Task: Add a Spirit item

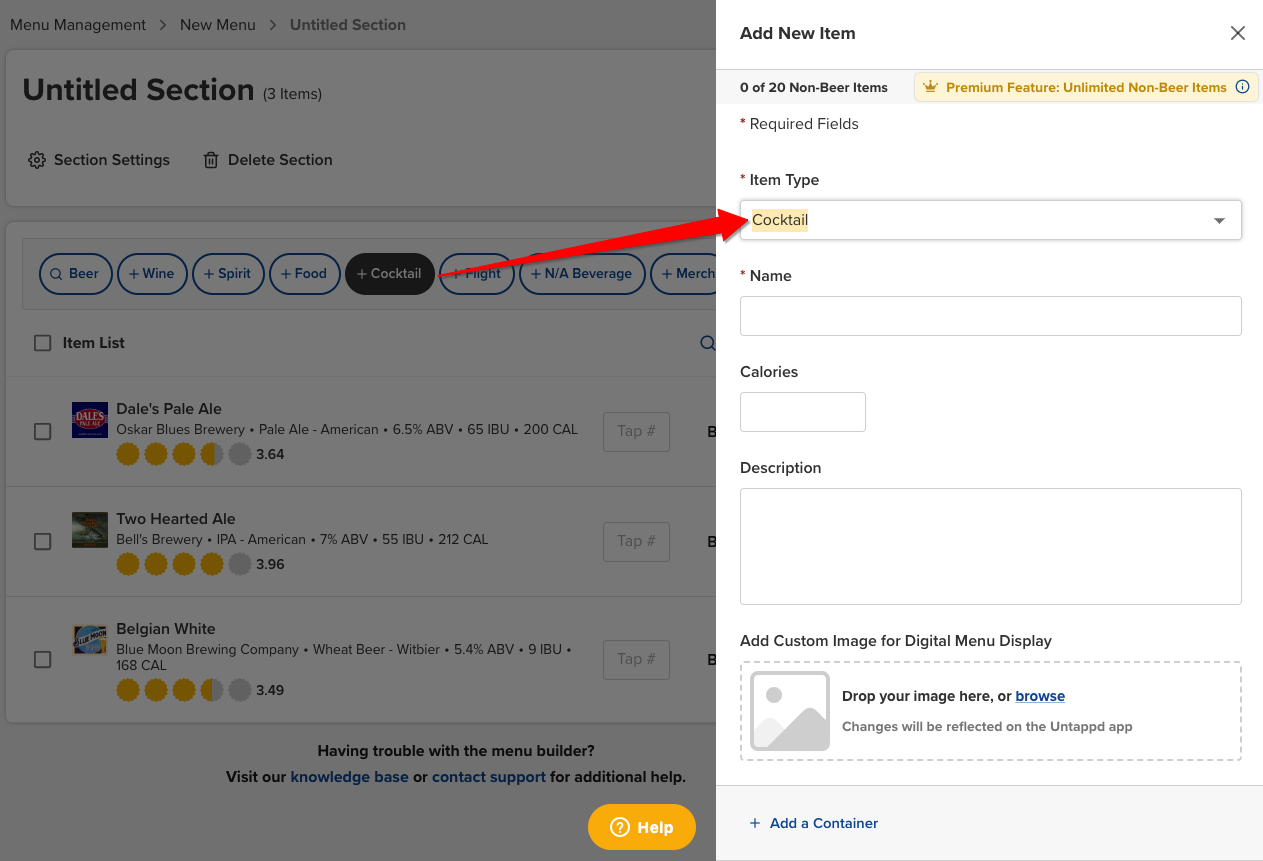Action: pyautogui.click(x=228, y=274)
